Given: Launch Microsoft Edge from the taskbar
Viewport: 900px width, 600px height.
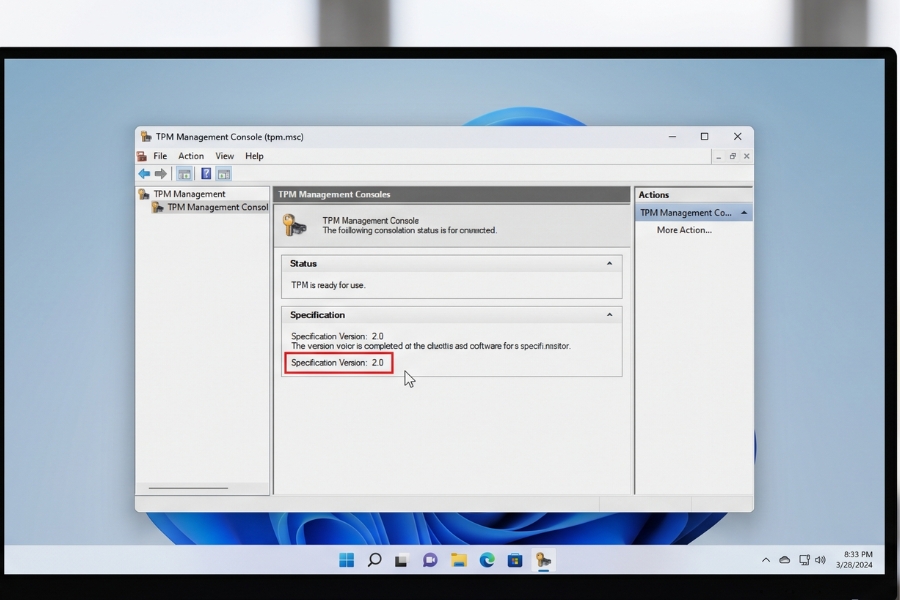Looking at the screenshot, I should point(487,560).
